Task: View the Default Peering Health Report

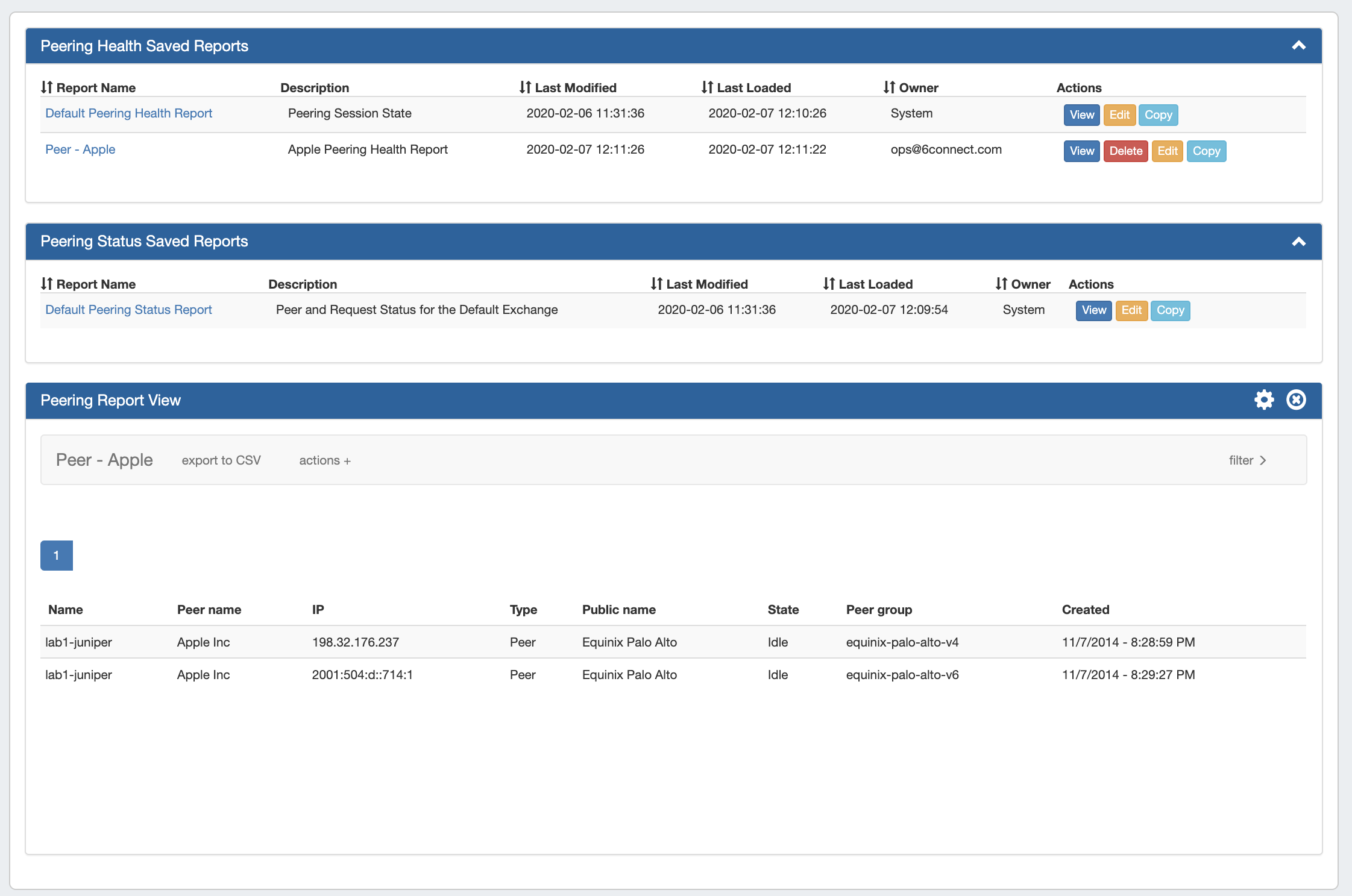Action: (x=1081, y=115)
